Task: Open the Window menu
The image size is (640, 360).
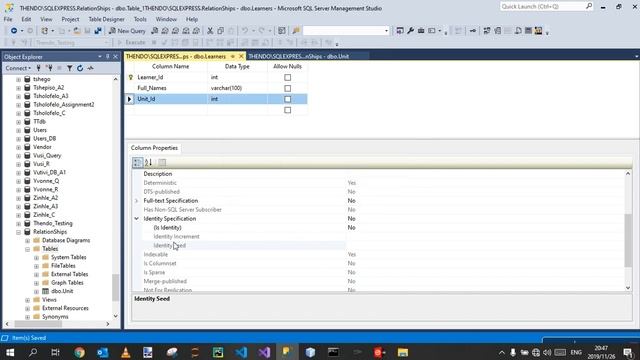Action: [x=166, y=19]
